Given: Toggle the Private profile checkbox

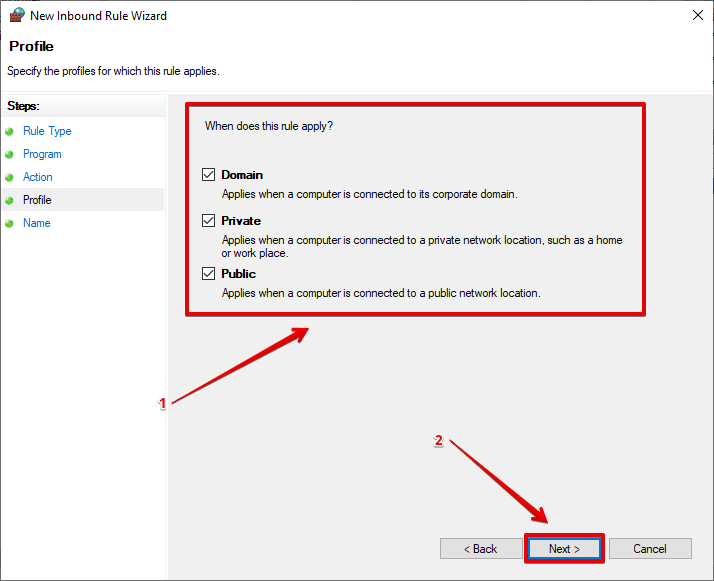Looking at the screenshot, I should click(209, 221).
